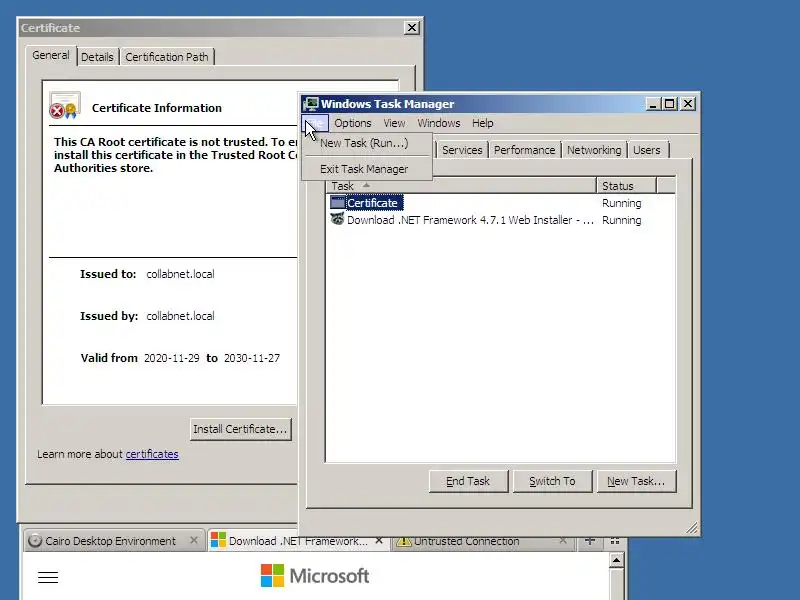Viewport: 800px width, 600px height.
Task: Open the Options menu in Task Manager
Action: pos(353,123)
